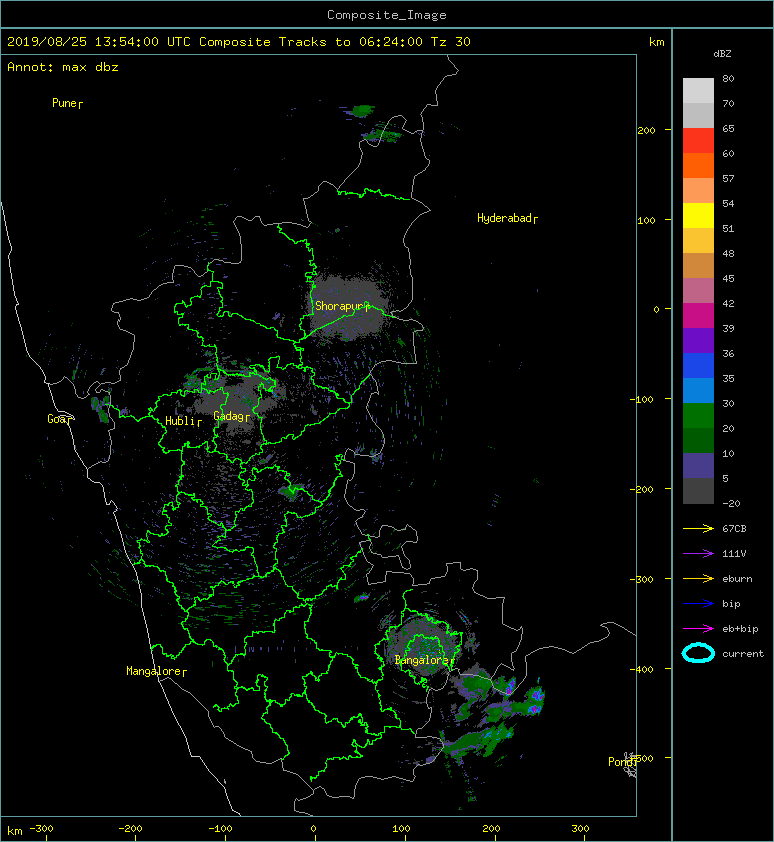Click the Shorapur radar site label
The width and height of the screenshot is (774, 842).
click(x=342, y=306)
